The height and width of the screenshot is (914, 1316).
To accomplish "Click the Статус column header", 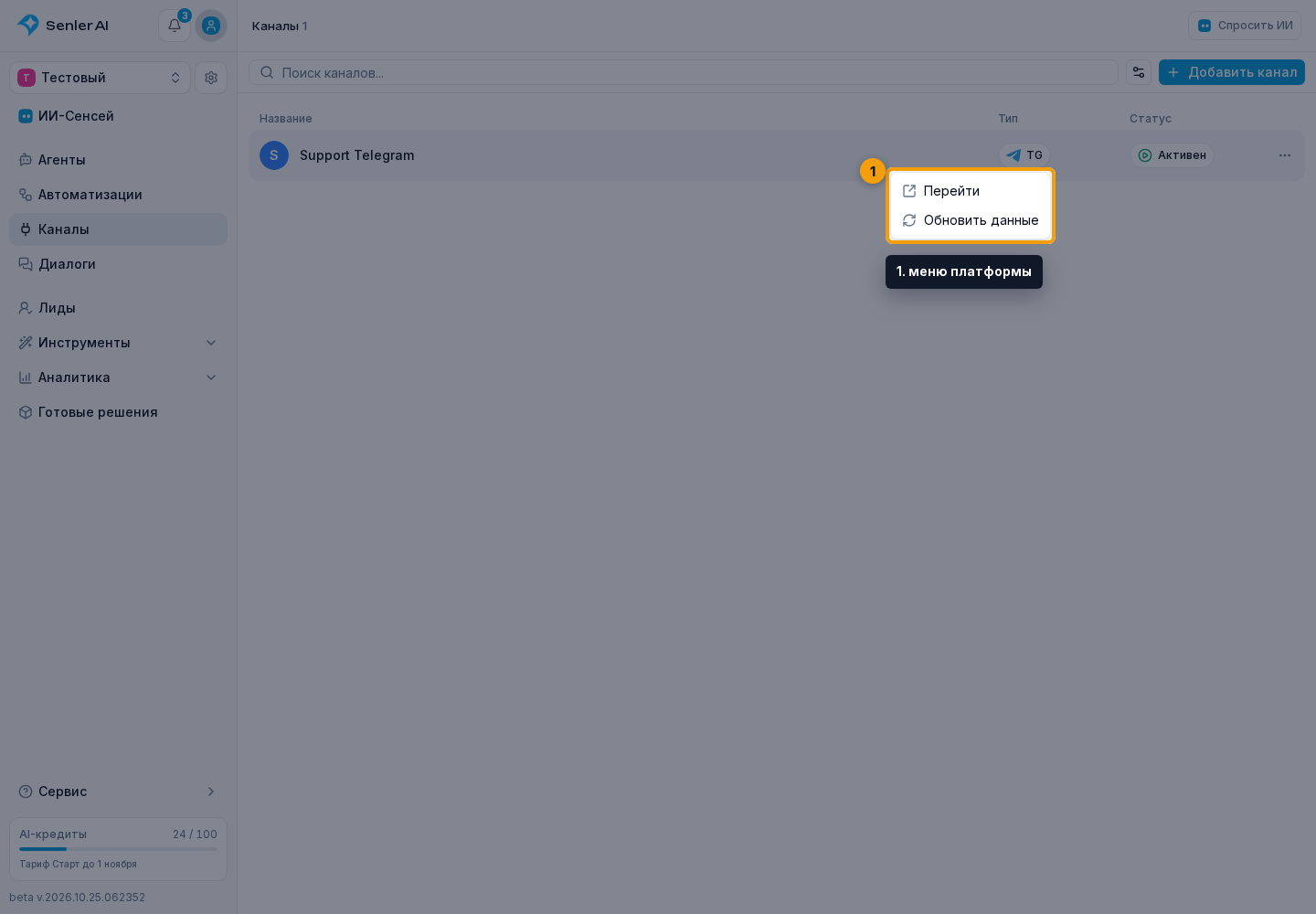I will [1151, 119].
